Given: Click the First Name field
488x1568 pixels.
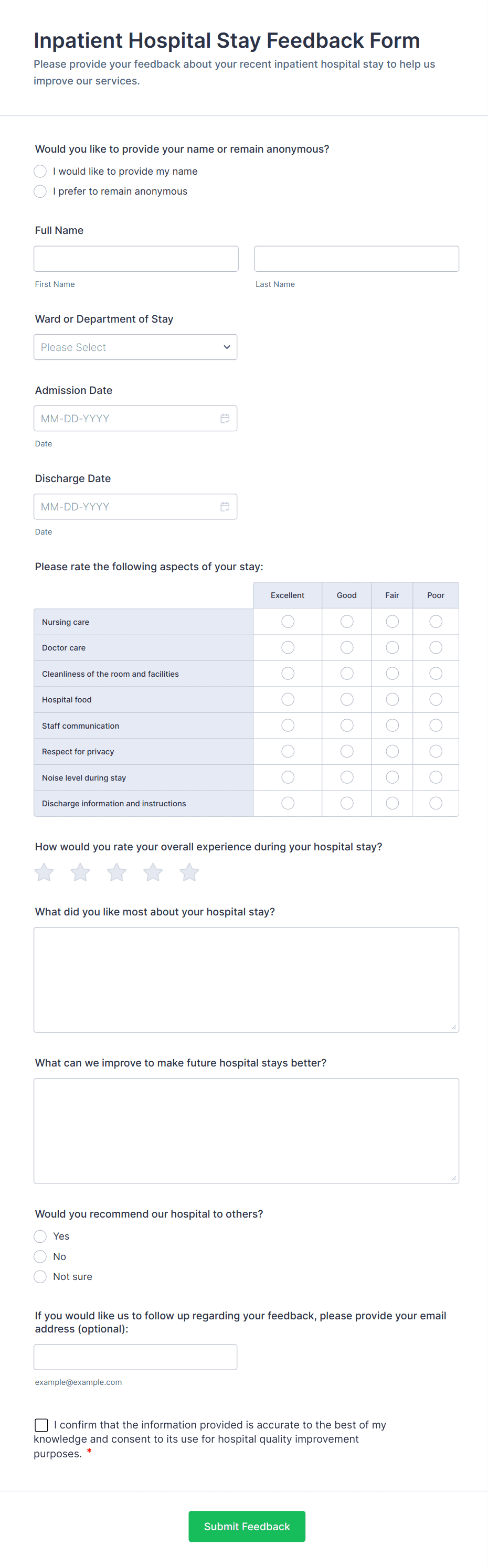Looking at the screenshot, I should tap(136, 259).
